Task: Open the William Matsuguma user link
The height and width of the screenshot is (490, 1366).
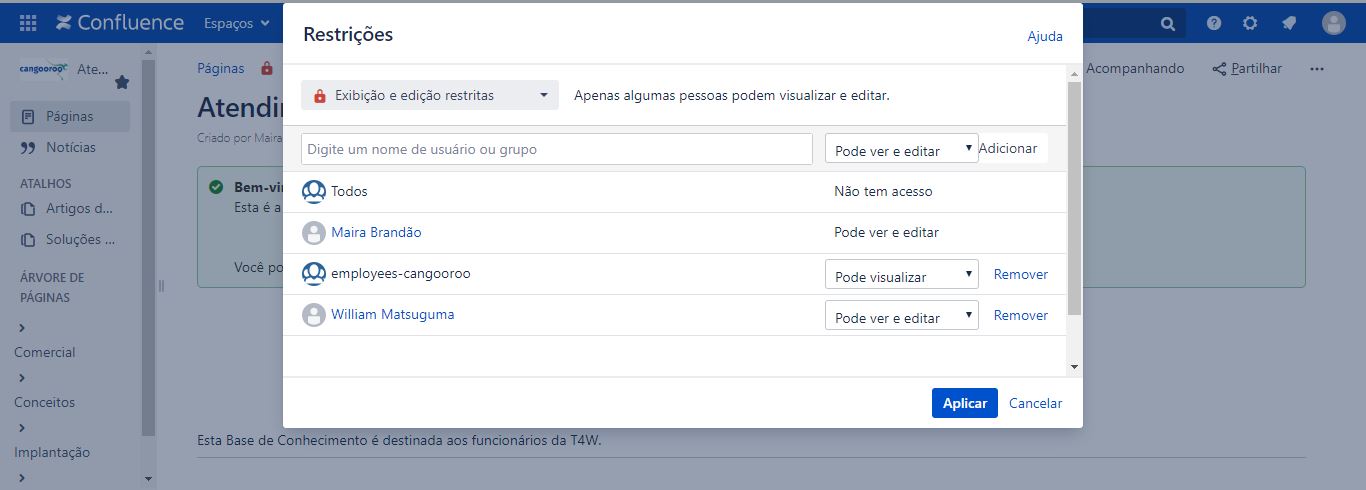Action: click(393, 314)
